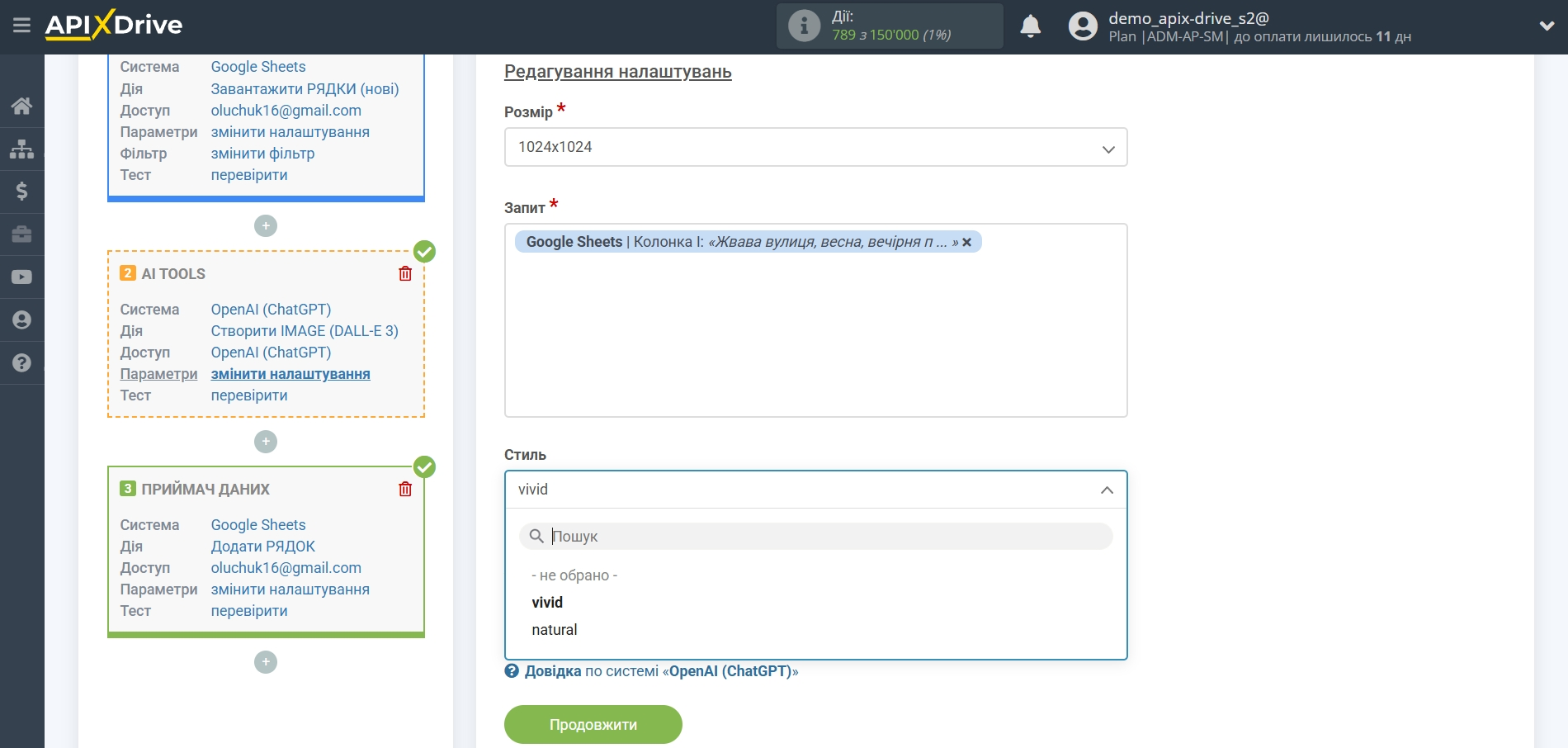This screenshot has width=1568, height=748.
Task: Click oluchuk16@gmail.com in ПРИЙМАЧ ДАНИХ block
Action: click(x=286, y=568)
